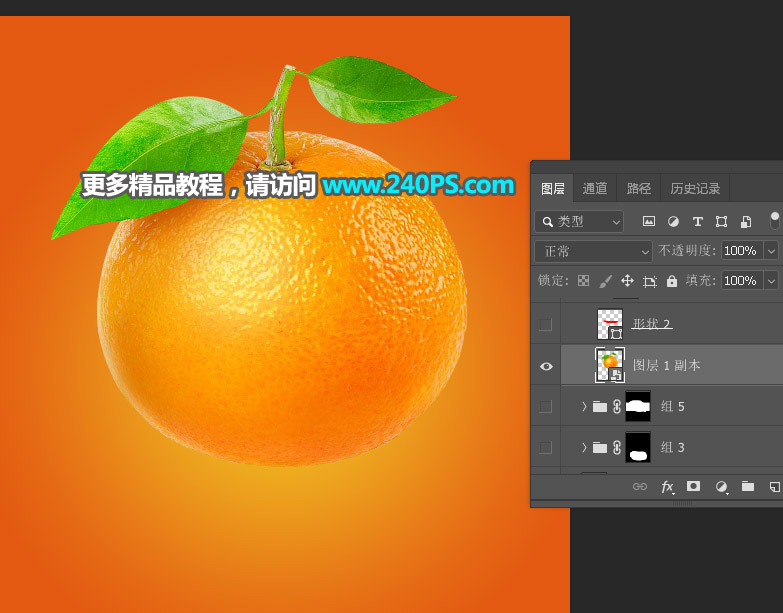Create a new group folder icon
783x613 pixels.
(x=748, y=486)
